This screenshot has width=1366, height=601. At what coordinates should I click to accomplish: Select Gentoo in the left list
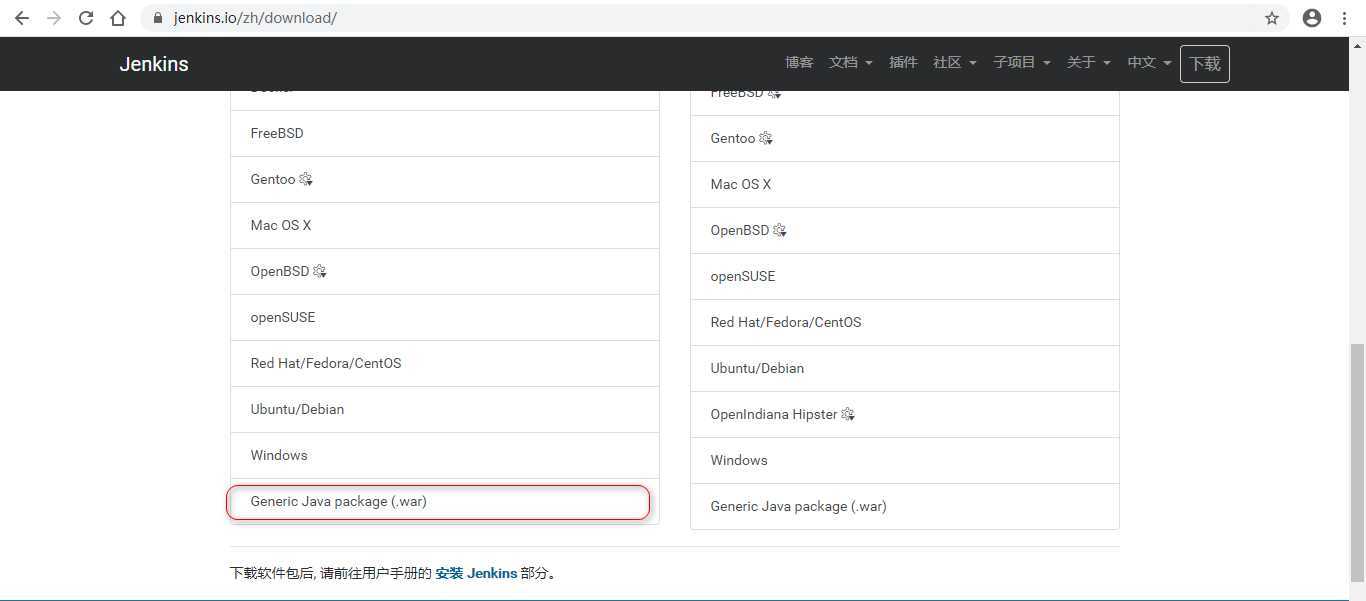pos(445,180)
